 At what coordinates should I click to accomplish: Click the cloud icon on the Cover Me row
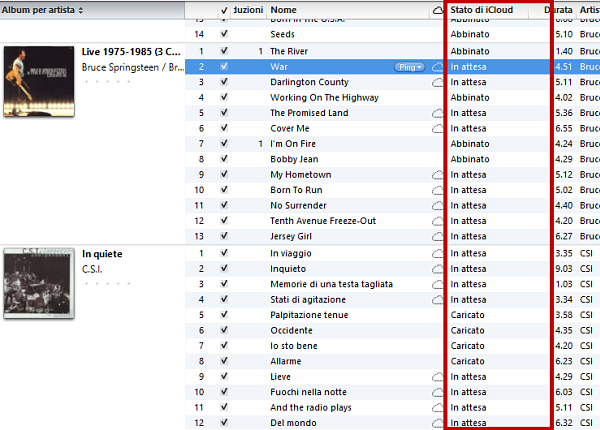(x=436, y=129)
